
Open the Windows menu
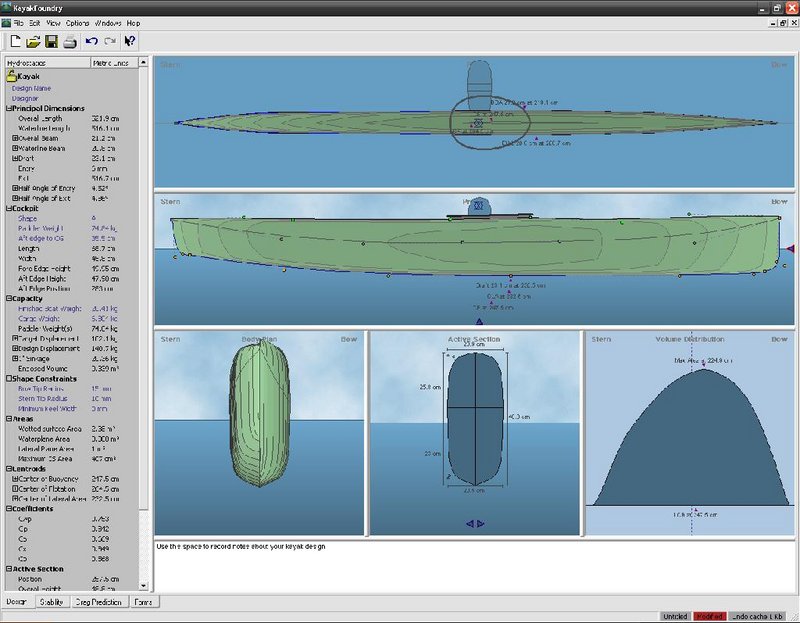pyautogui.click(x=108, y=23)
